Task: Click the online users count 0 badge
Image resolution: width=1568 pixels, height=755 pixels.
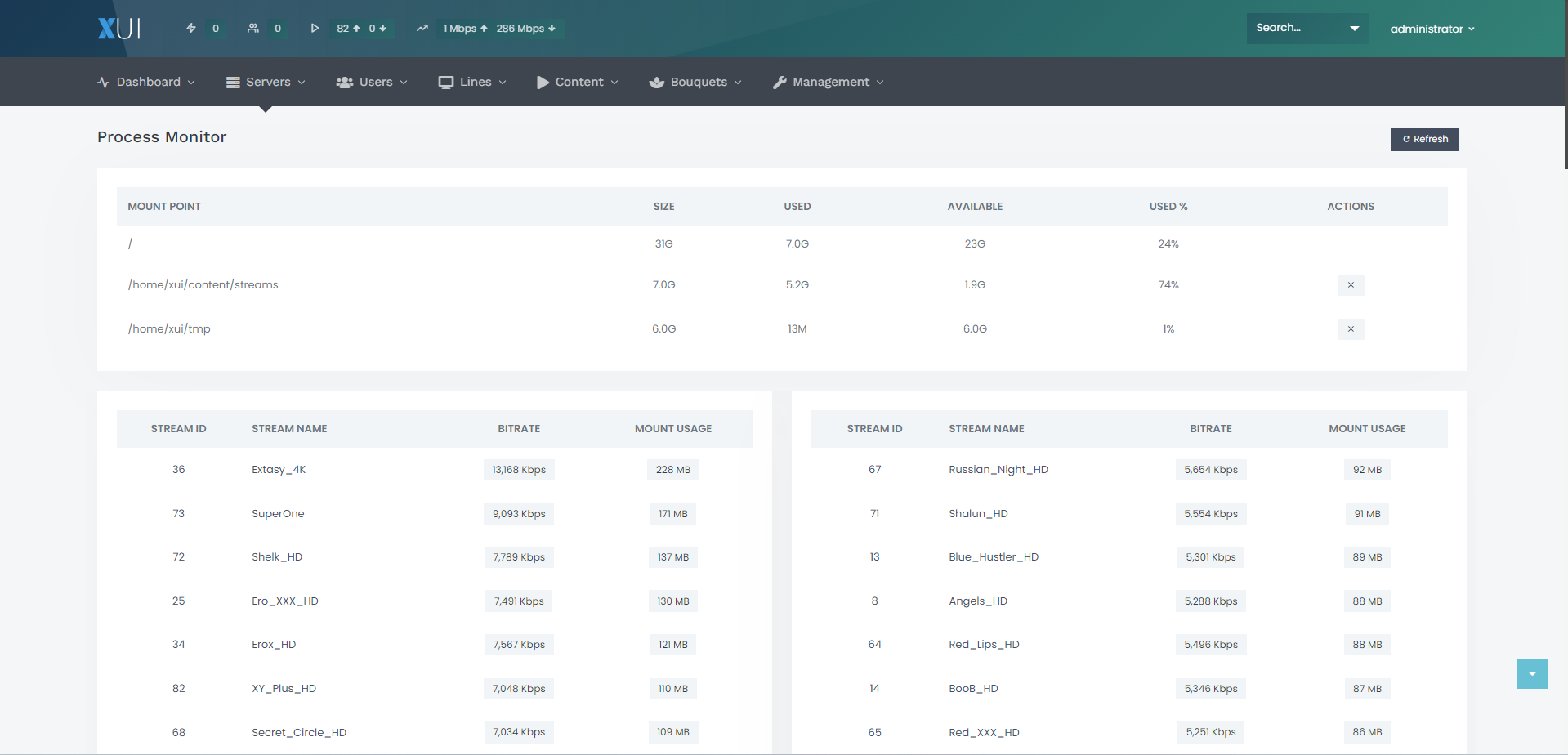Action: tap(278, 29)
